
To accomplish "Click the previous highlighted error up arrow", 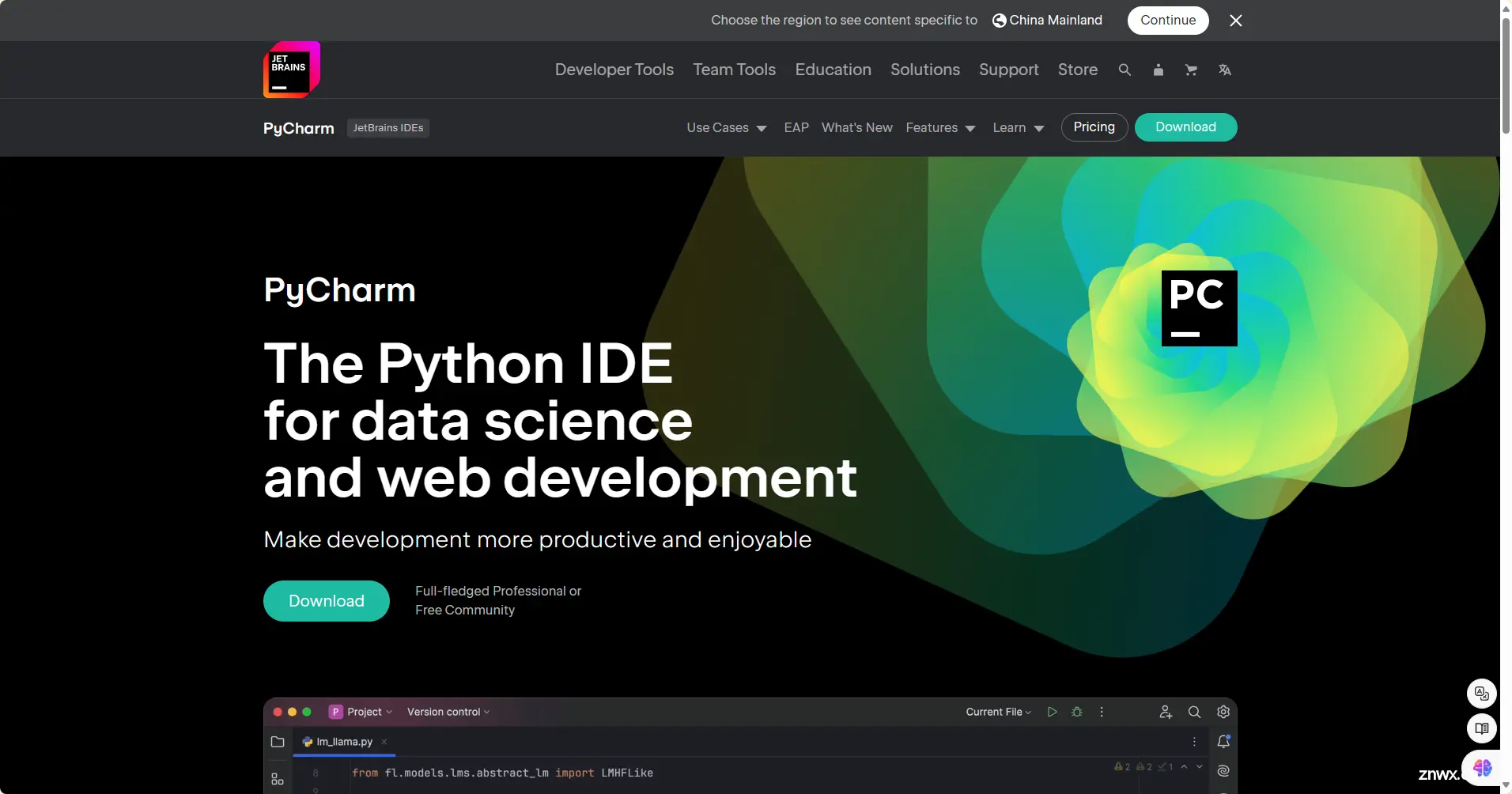I will tap(1184, 766).
